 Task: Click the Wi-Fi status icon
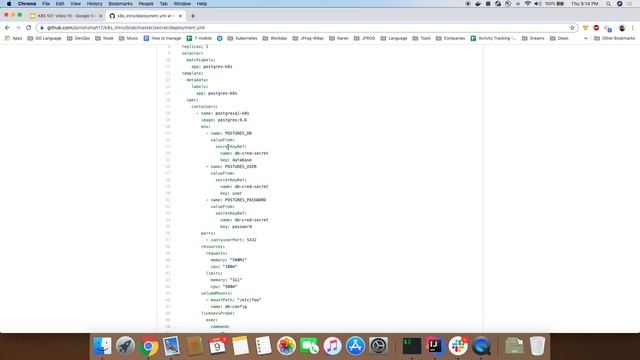528,4
